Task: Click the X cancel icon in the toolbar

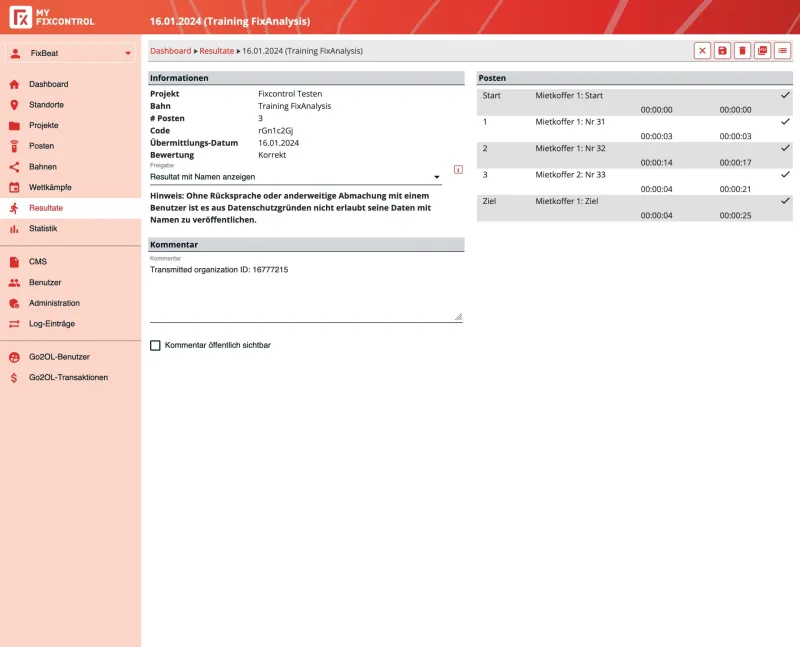Action: point(702,51)
